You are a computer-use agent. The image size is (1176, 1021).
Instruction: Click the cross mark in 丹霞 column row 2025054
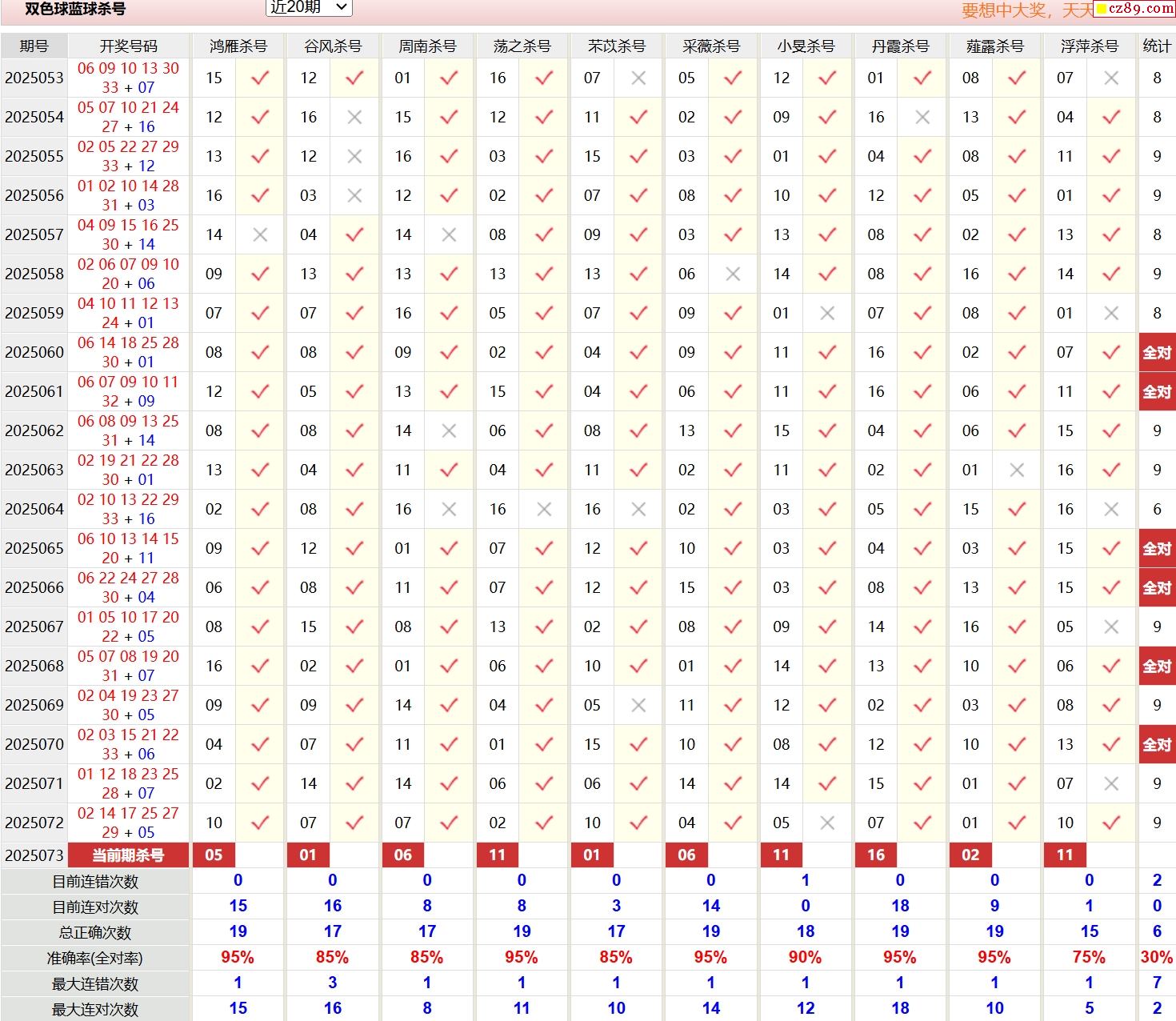(922, 117)
